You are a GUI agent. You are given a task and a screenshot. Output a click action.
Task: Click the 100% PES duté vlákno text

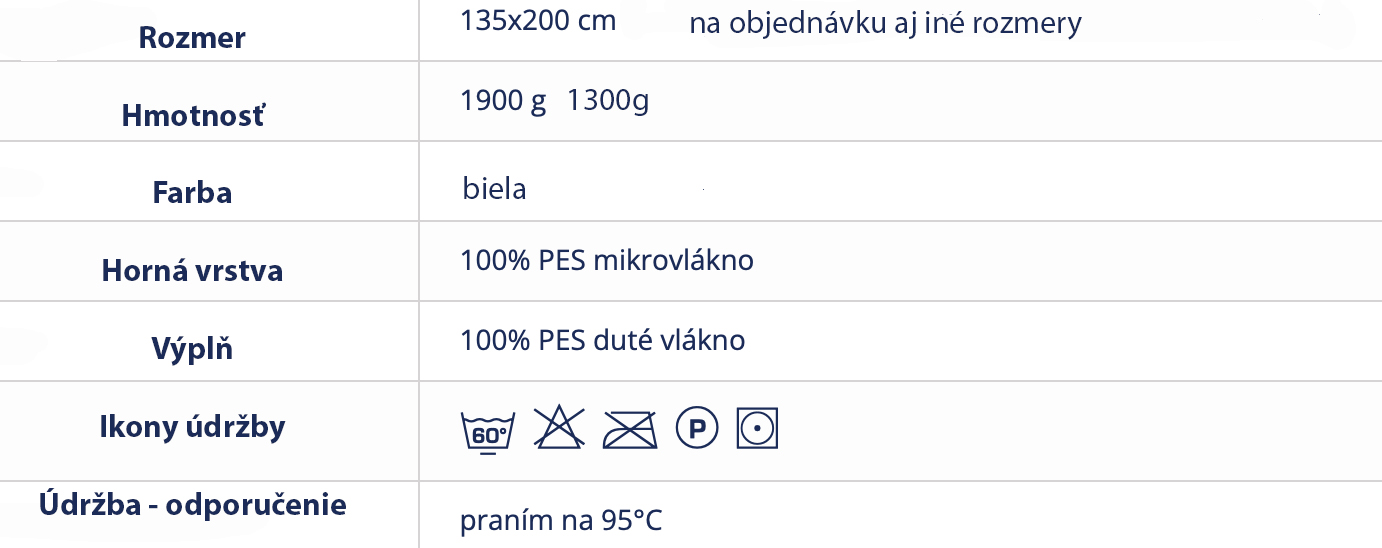(603, 340)
